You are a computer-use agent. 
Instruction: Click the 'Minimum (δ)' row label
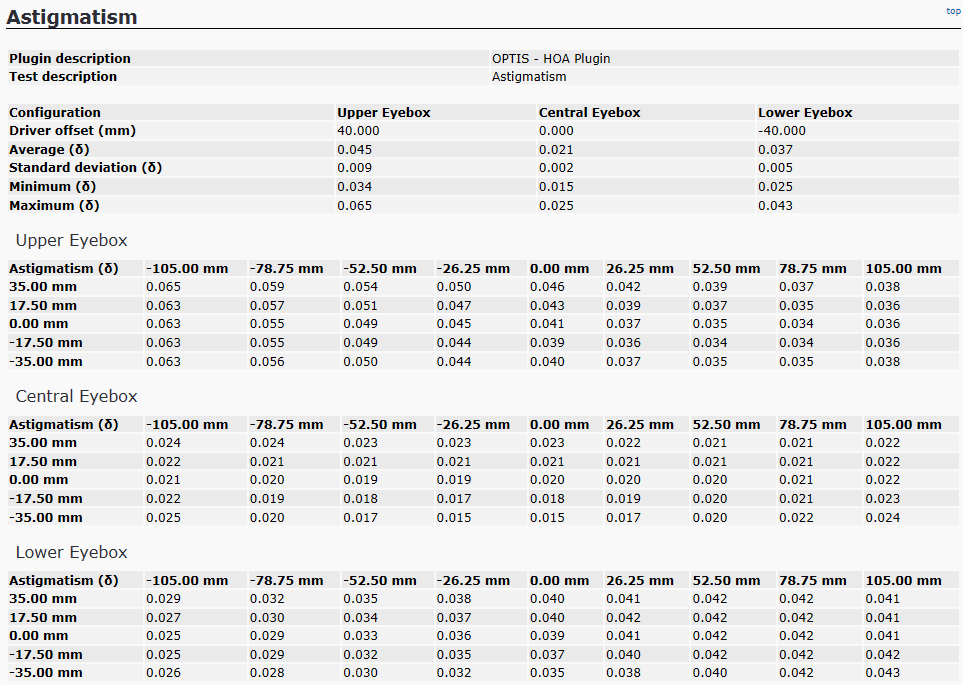pyautogui.click(x=54, y=187)
